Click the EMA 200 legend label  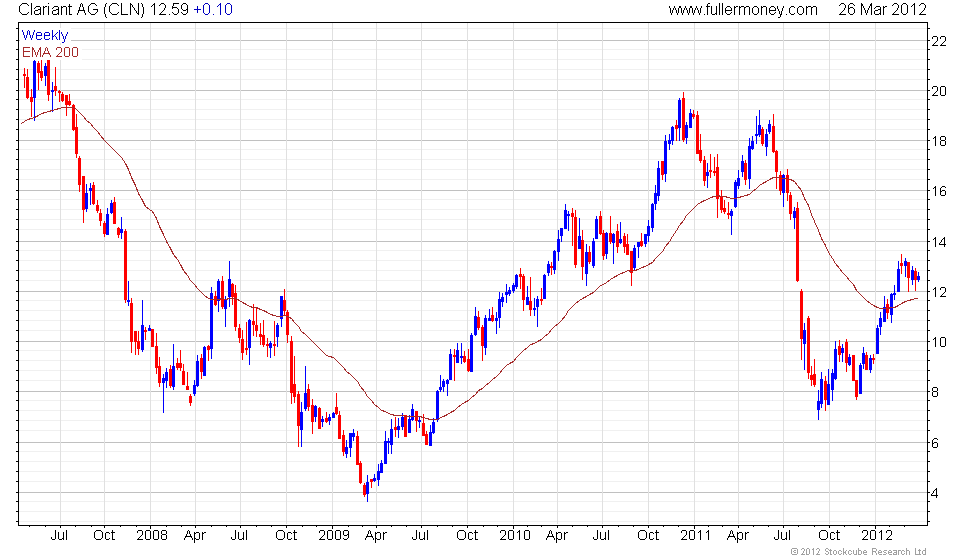50,52
